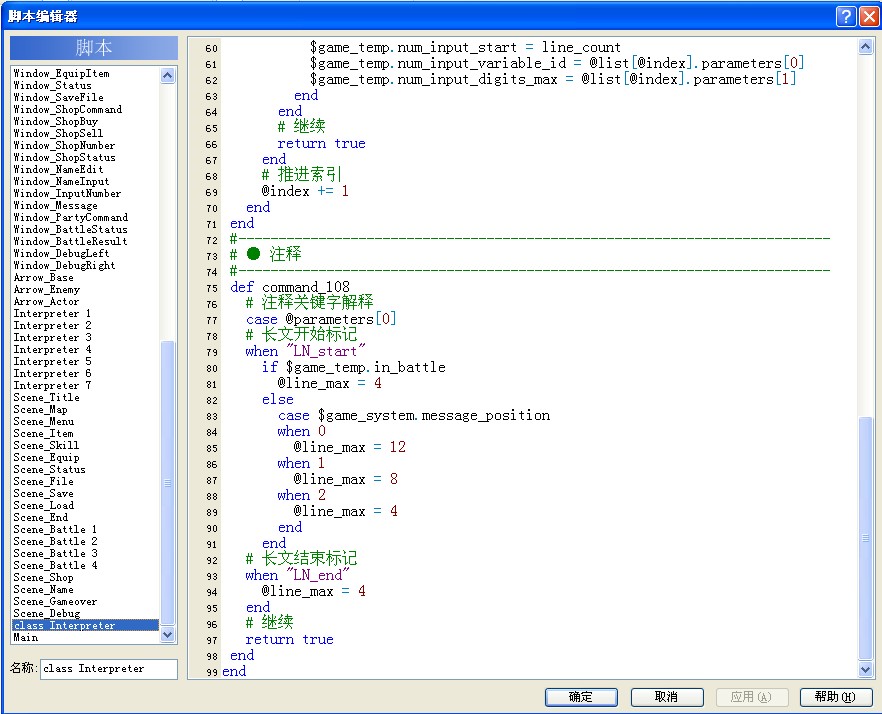
Task: Click the '@index += 1' code line
Action: (x=305, y=191)
